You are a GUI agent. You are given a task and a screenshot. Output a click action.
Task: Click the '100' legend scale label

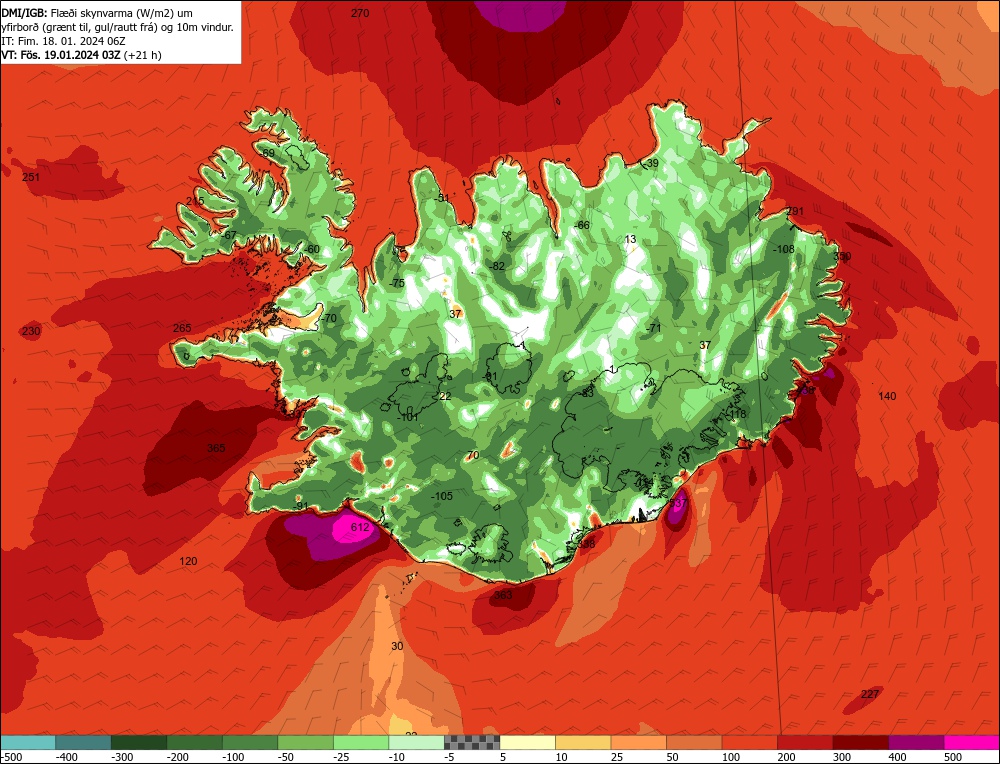(x=731, y=757)
